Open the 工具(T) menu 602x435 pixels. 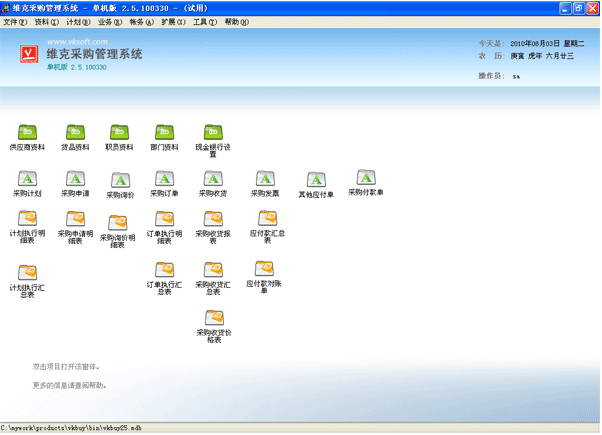point(205,22)
